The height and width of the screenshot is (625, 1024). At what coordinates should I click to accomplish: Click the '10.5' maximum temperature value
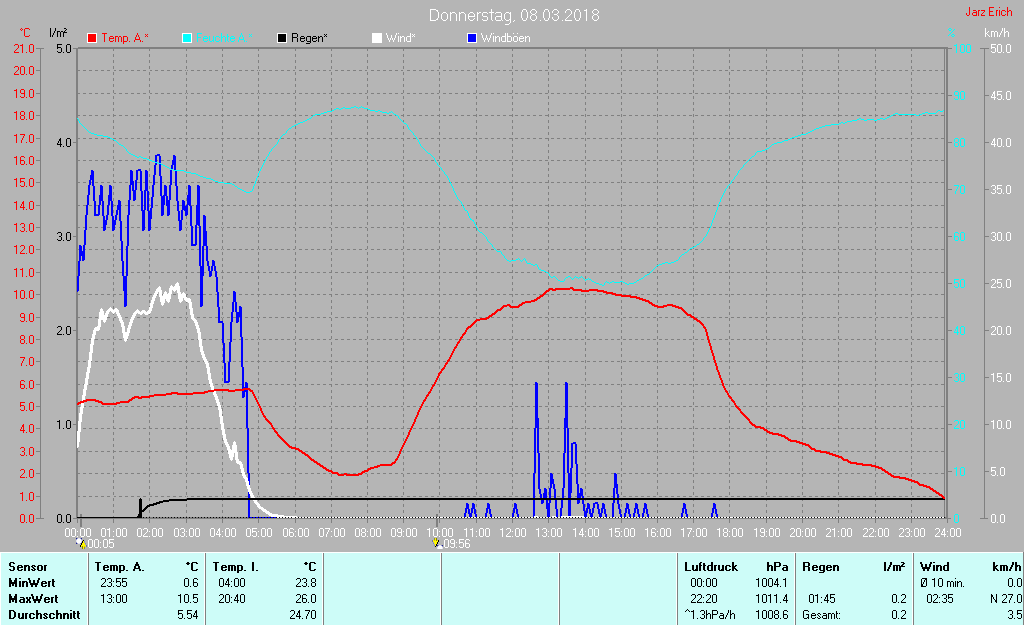click(187, 598)
